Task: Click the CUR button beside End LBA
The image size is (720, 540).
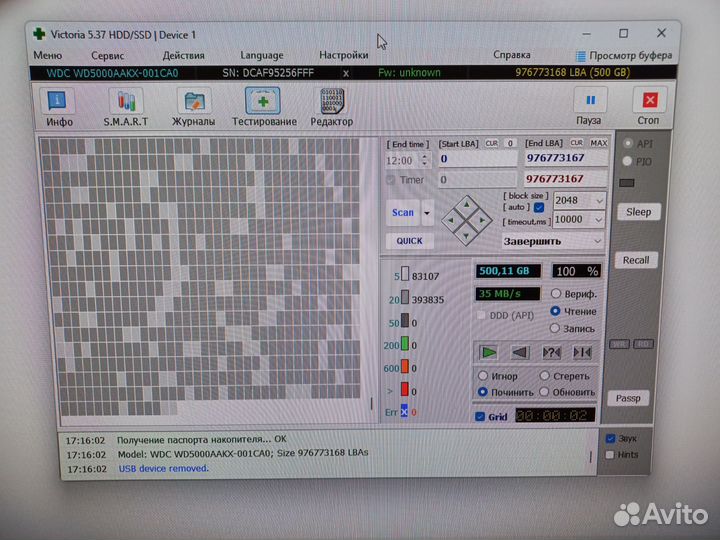Action: (x=576, y=143)
